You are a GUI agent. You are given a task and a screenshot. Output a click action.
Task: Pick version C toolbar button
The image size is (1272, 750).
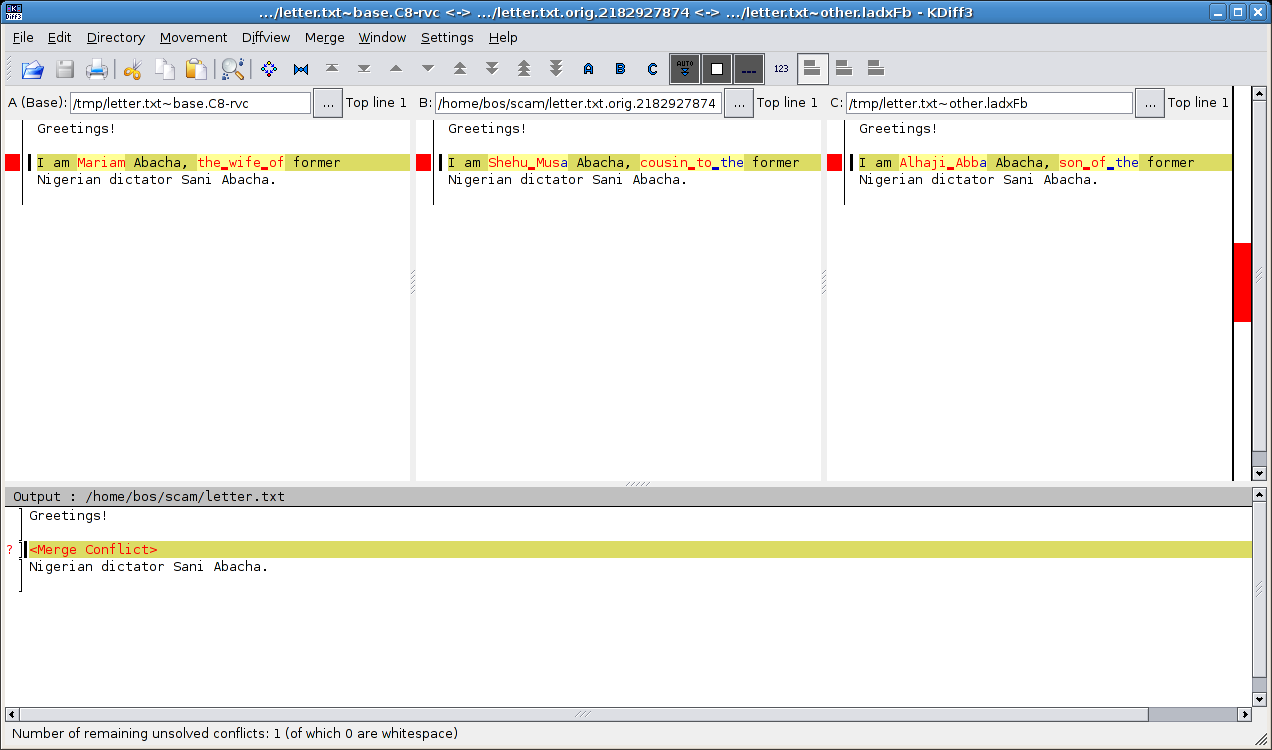652,69
